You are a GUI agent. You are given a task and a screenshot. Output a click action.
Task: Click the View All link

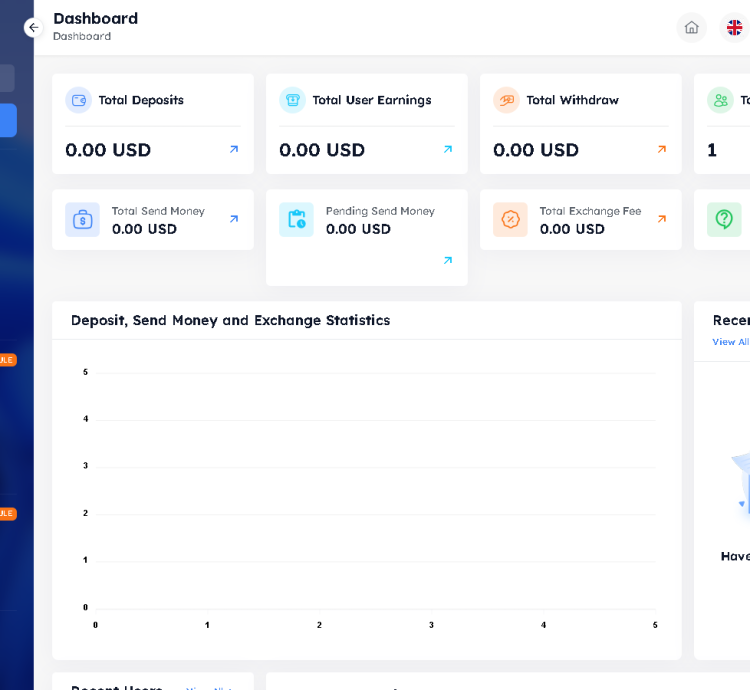pyautogui.click(x=730, y=342)
